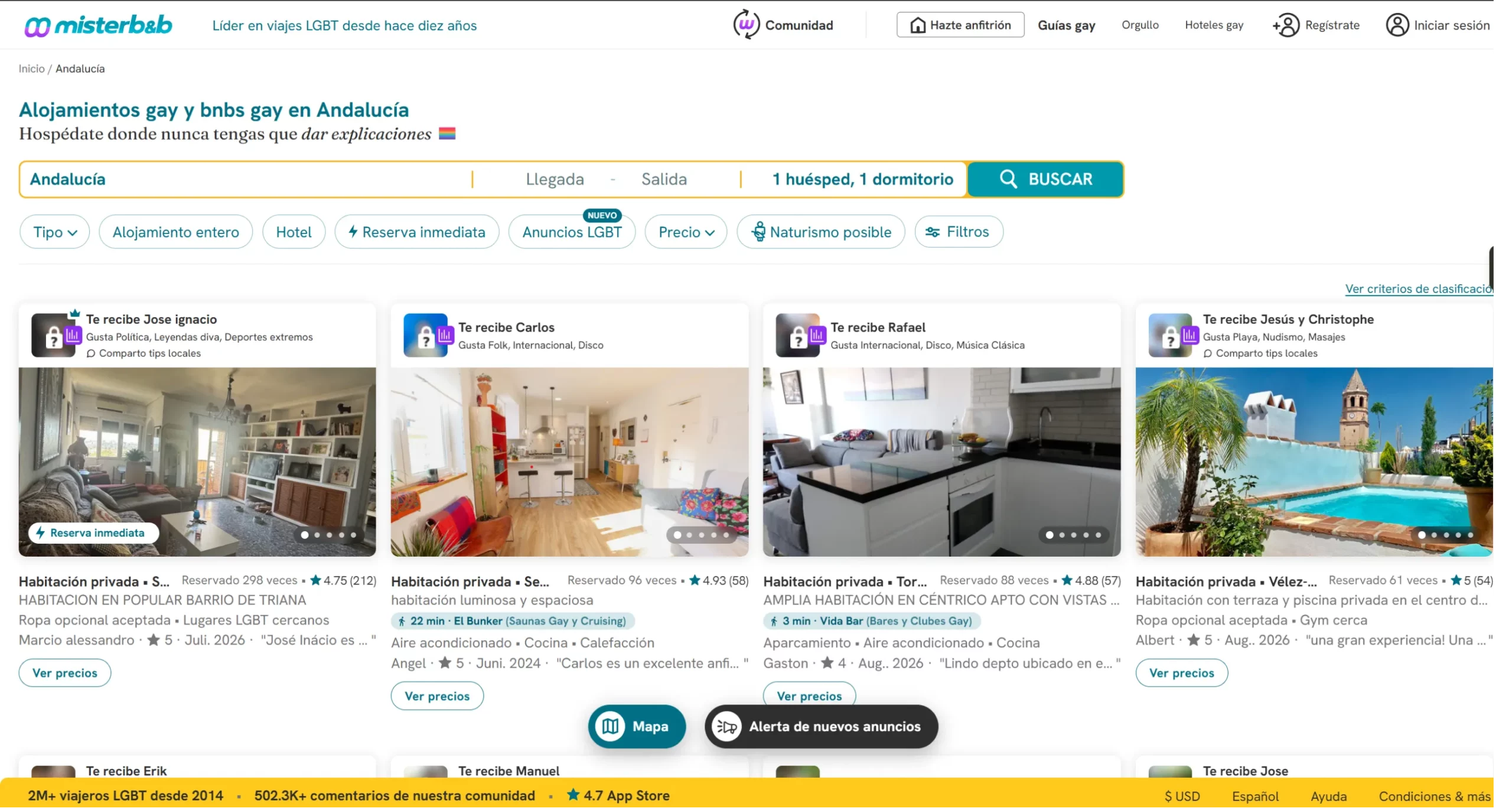Open the terrace pool listing photo

1314,462
